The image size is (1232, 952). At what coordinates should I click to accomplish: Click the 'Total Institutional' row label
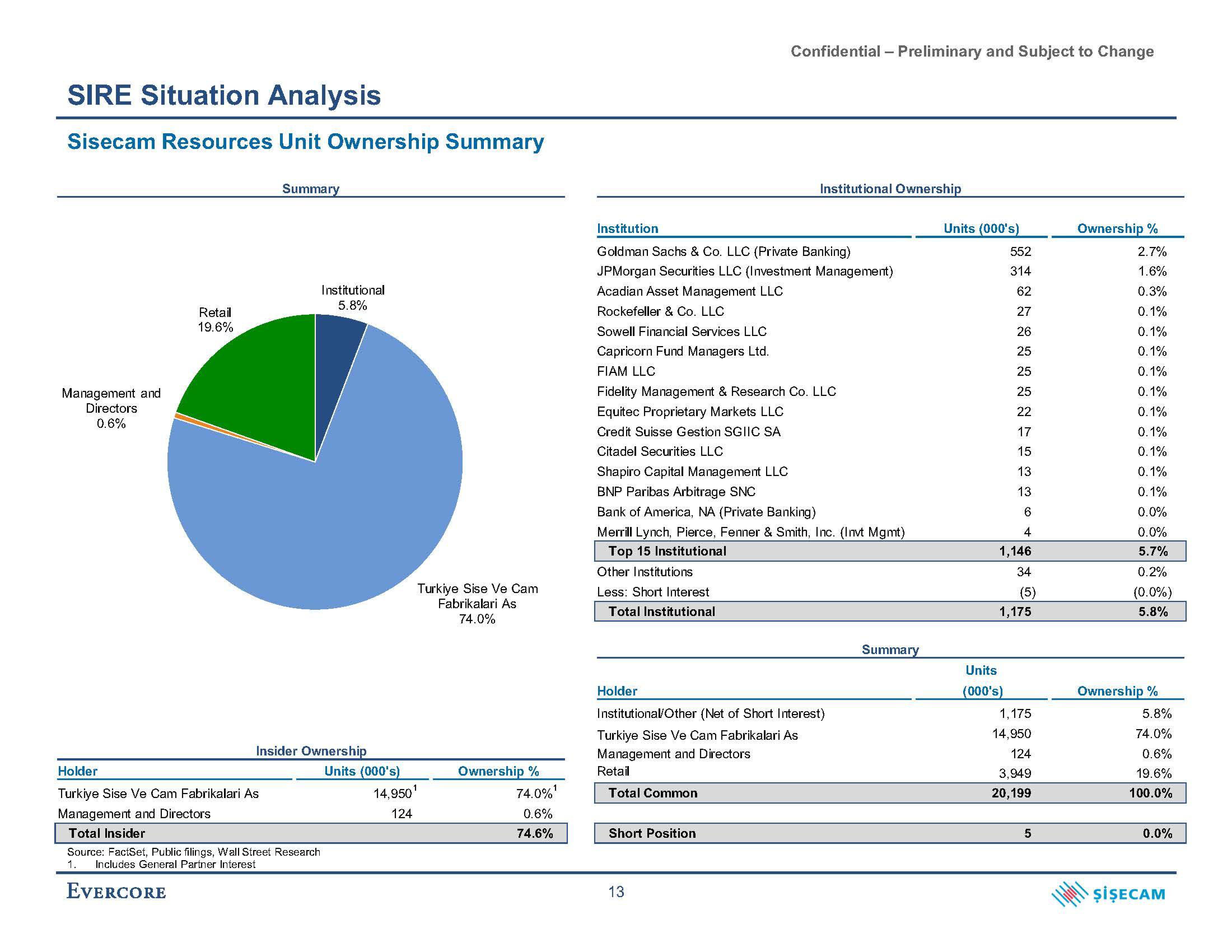pyautogui.click(x=662, y=612)
